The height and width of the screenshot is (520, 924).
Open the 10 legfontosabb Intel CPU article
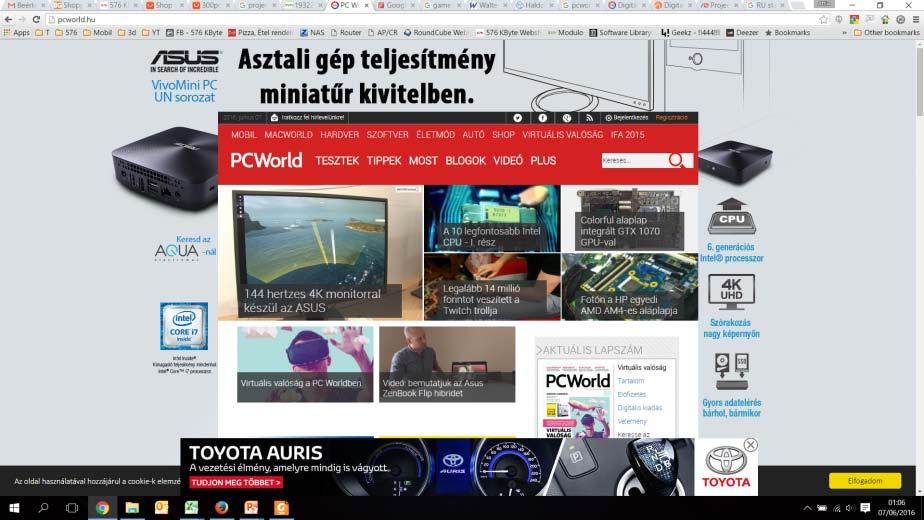tap(492, 218)
